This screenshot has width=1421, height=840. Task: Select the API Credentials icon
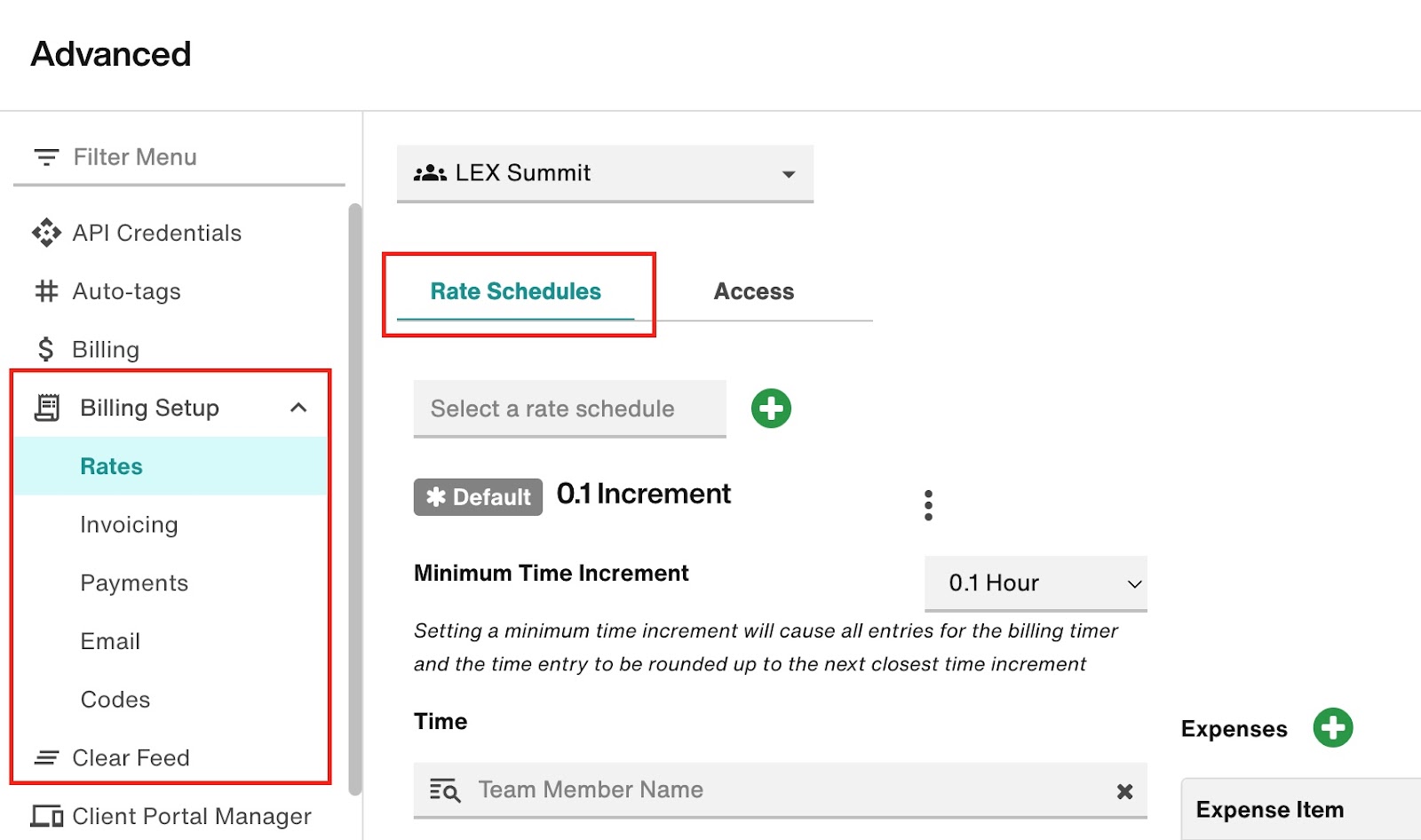pos(44,233)
